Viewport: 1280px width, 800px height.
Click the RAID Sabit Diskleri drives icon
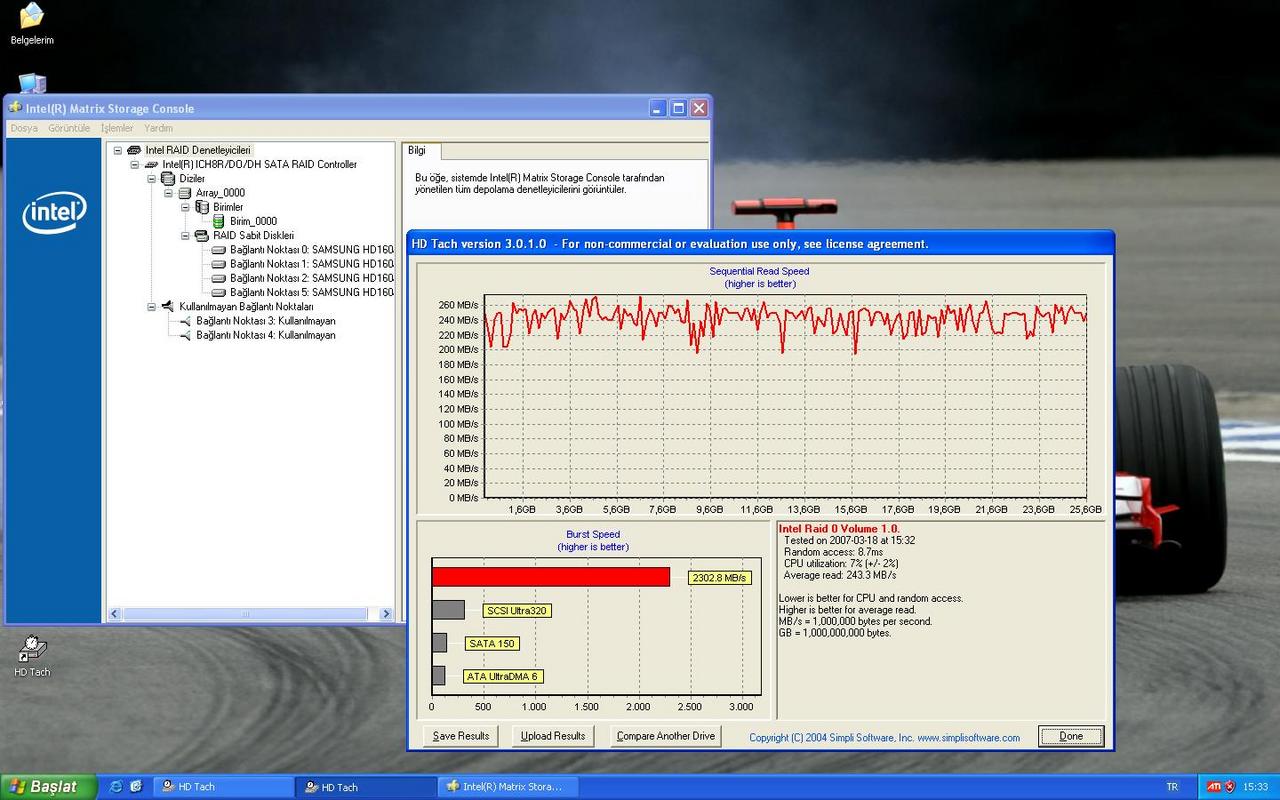[x=202, y=236]
